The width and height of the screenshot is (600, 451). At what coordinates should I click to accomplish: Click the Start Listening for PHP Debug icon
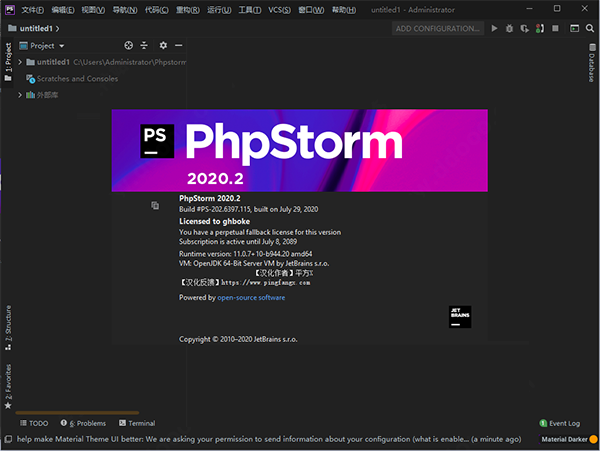click(x=540, y=28)
